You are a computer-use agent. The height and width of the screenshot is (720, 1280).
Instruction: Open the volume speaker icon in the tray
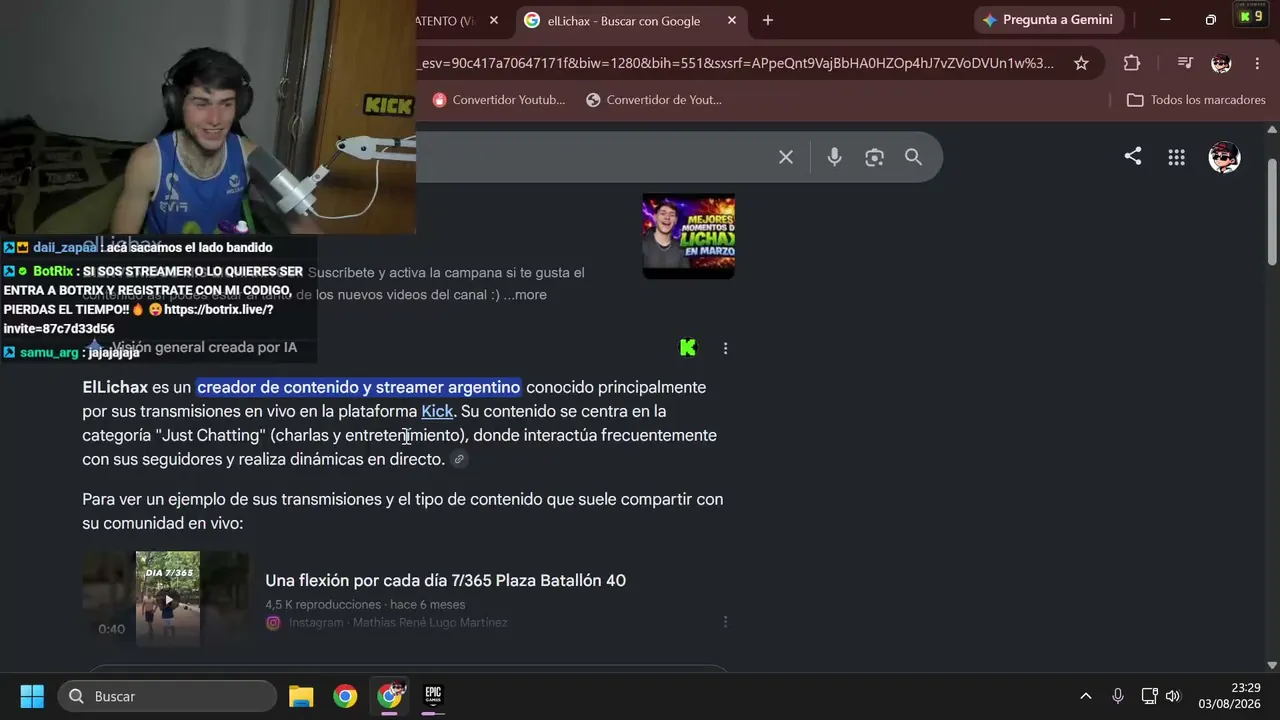[1173, 696]
